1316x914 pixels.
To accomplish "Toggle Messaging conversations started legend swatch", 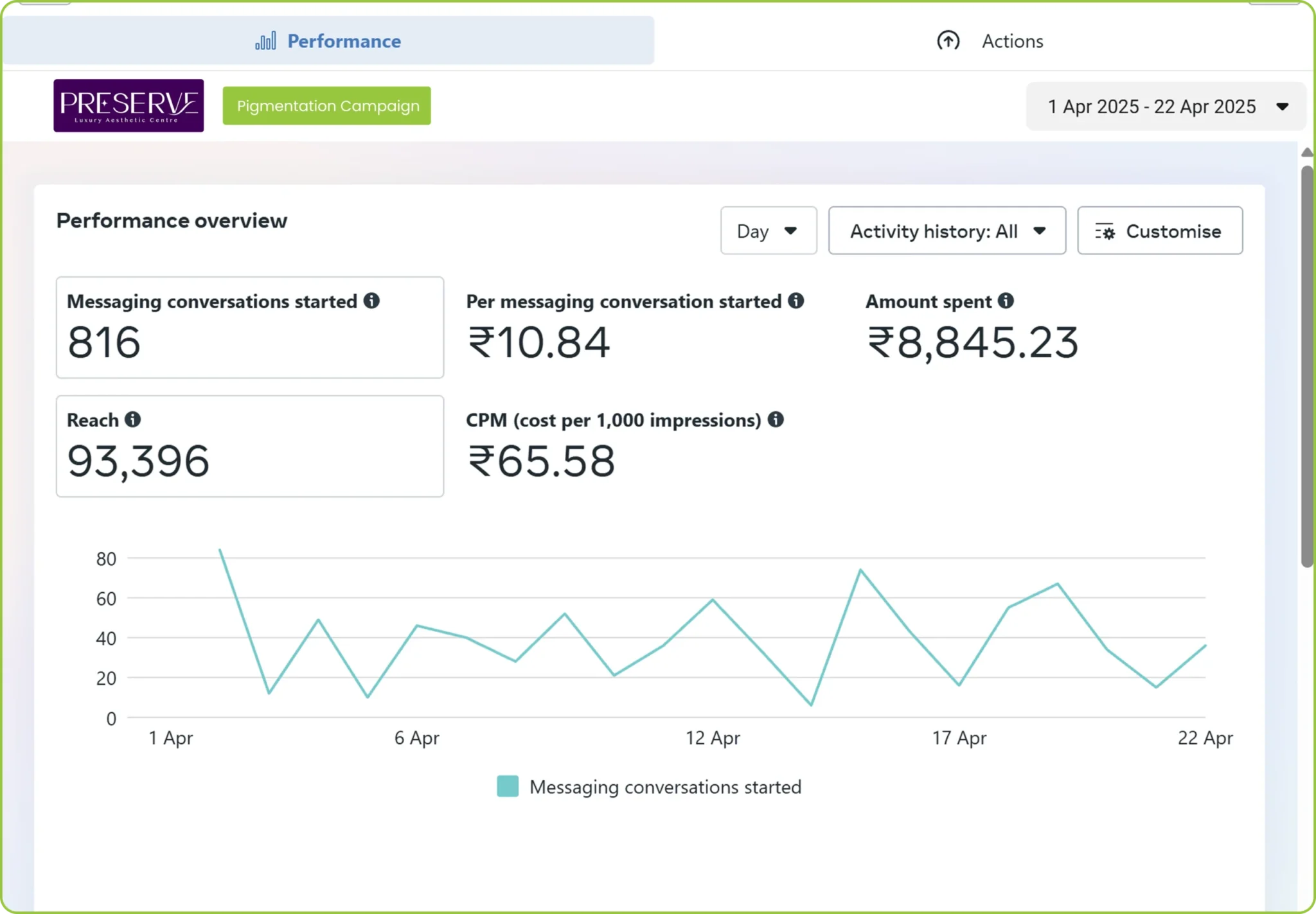I will (x=508, y=786).
